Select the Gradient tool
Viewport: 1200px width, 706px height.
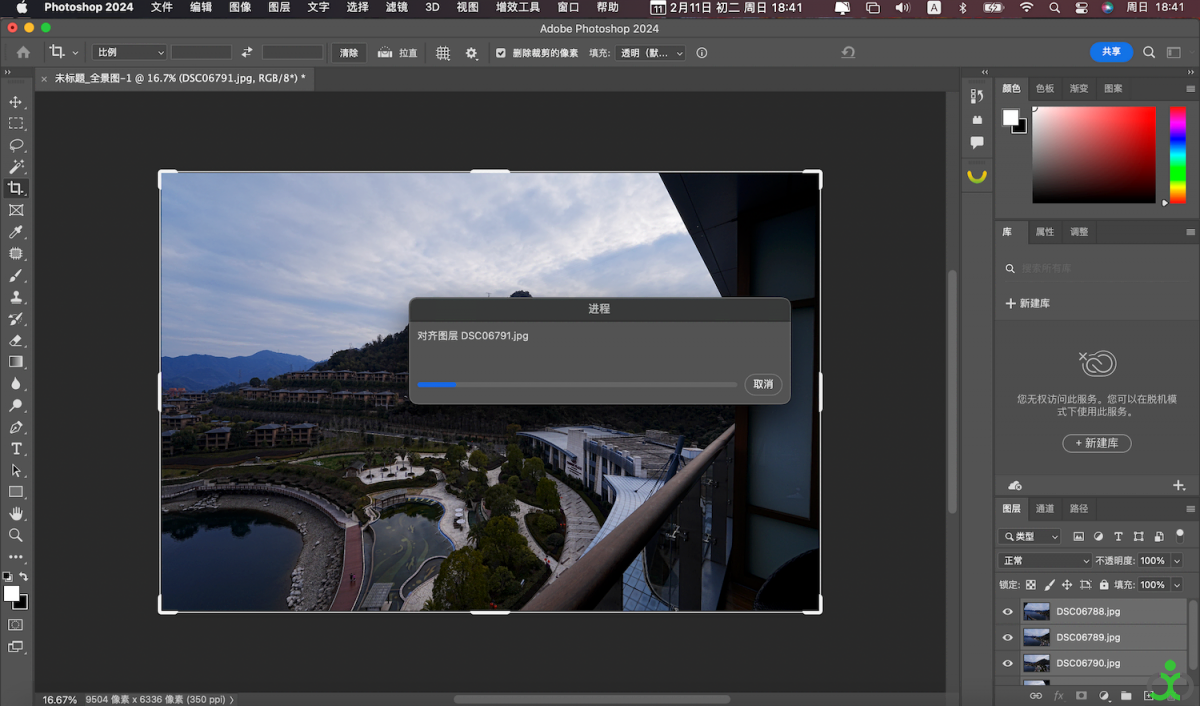click(x=16, y=362)
